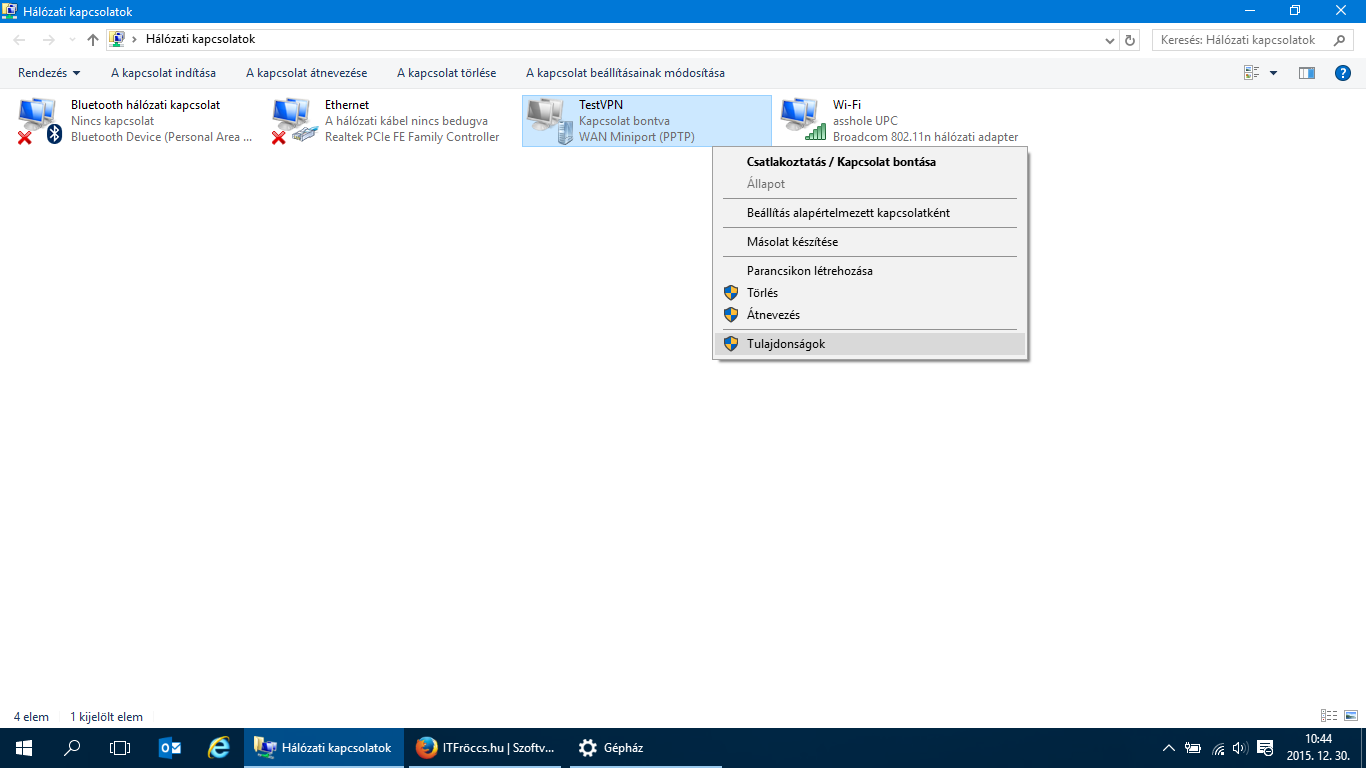Click the Keresés search input field
This screenshot has height=768, width=1366.
[1240, 40]
